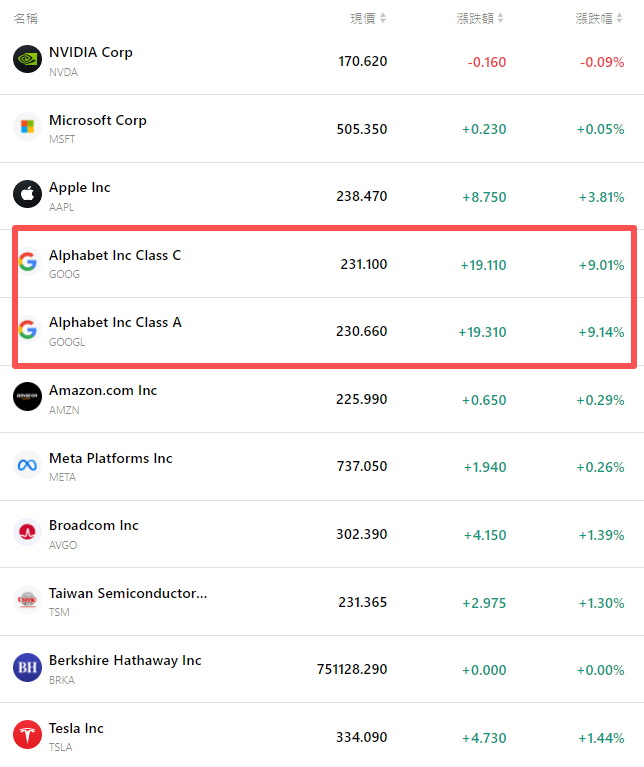This screenshot has width=644, height=767.
Task: Click the Google logo beside GOOG
Action: pyautogui.click(x=27, y=262)
